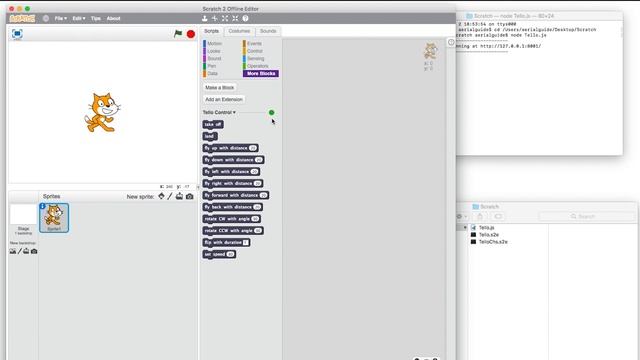
Task: Click the land block
Action: coord(210,136)
